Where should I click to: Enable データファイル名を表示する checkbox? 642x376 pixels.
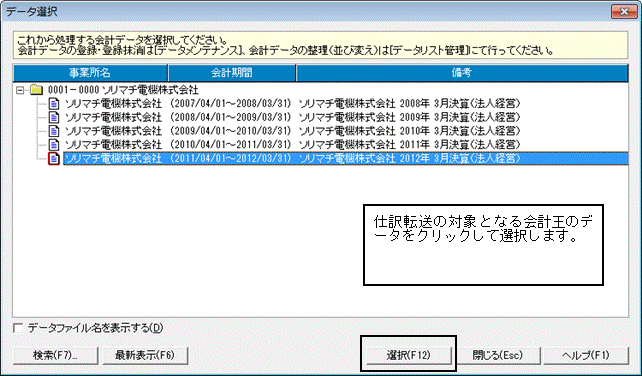(x=18, y=328)
